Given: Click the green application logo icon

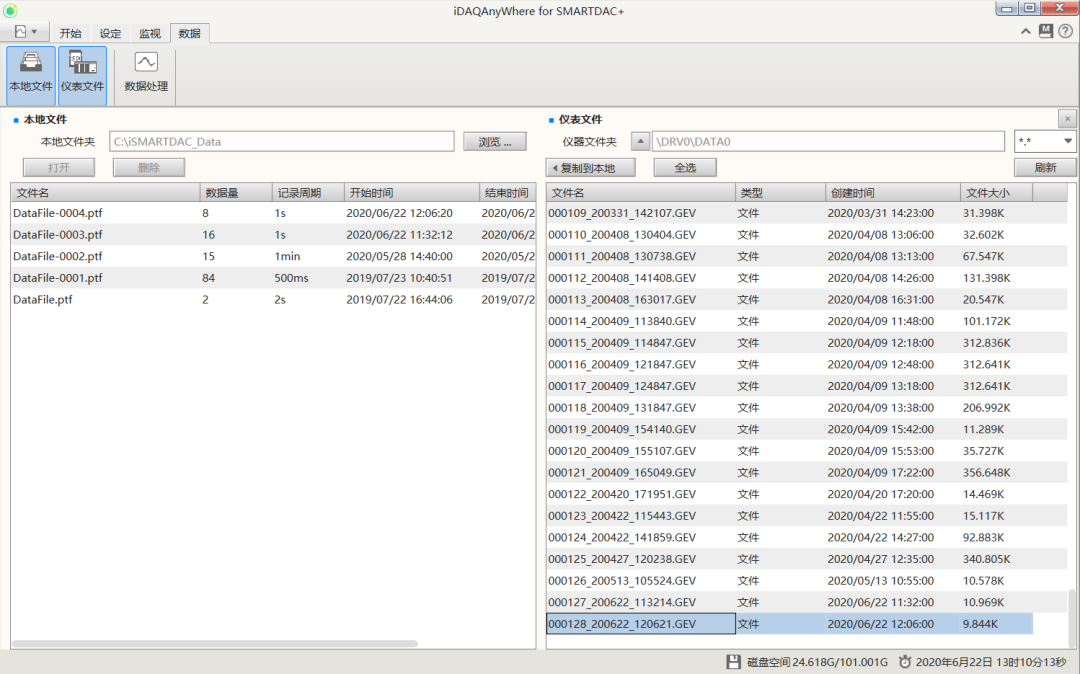Looking at the screenshot, I should pyautogui.click(x=10, y=10).
